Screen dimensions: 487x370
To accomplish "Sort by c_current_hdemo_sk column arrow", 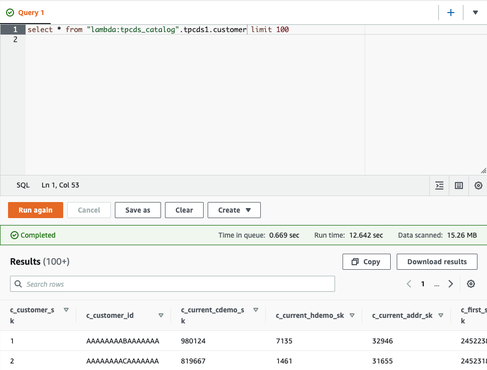I will 352,315.
